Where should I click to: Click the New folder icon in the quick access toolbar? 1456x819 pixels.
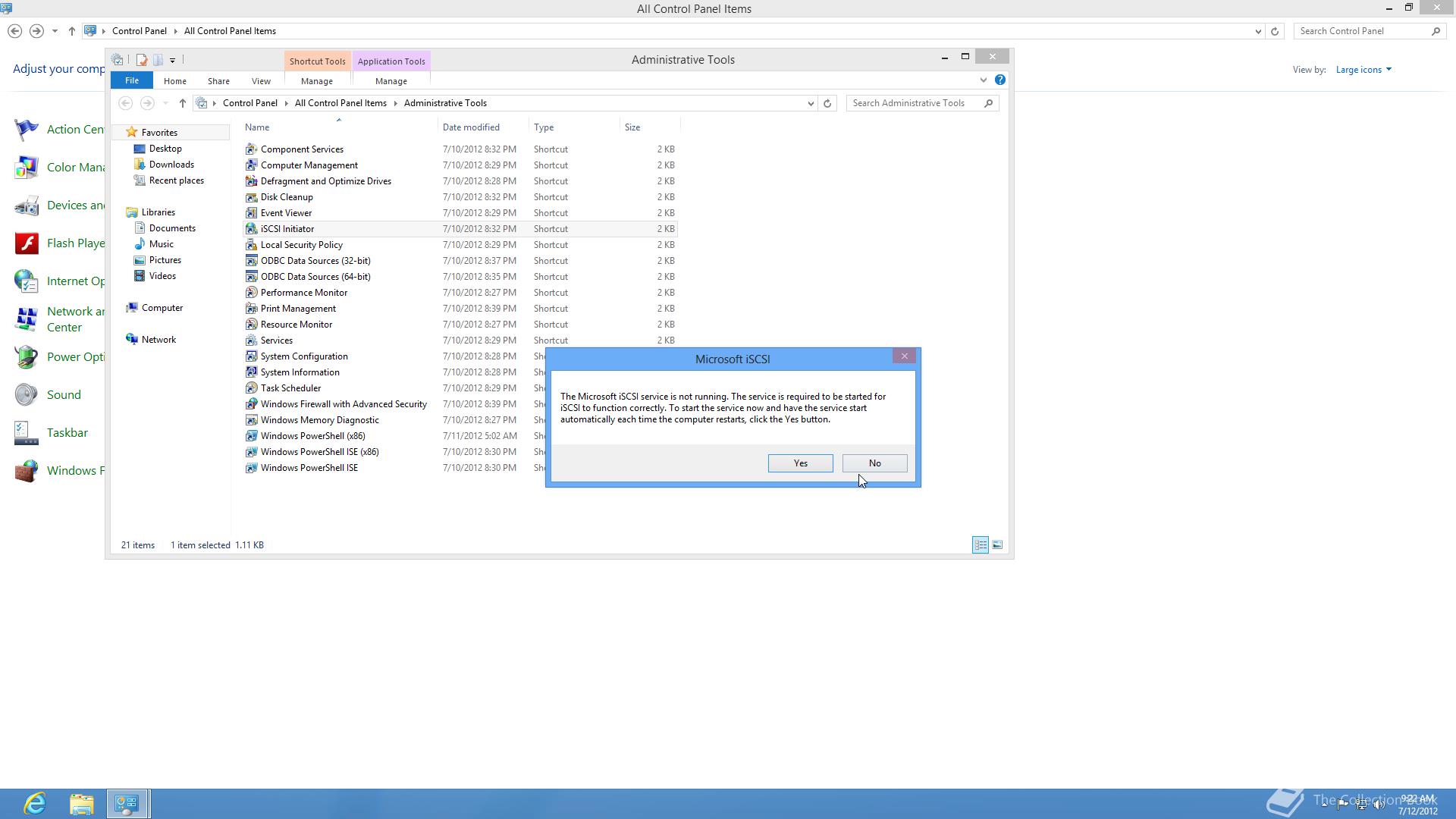coord(158,60)
